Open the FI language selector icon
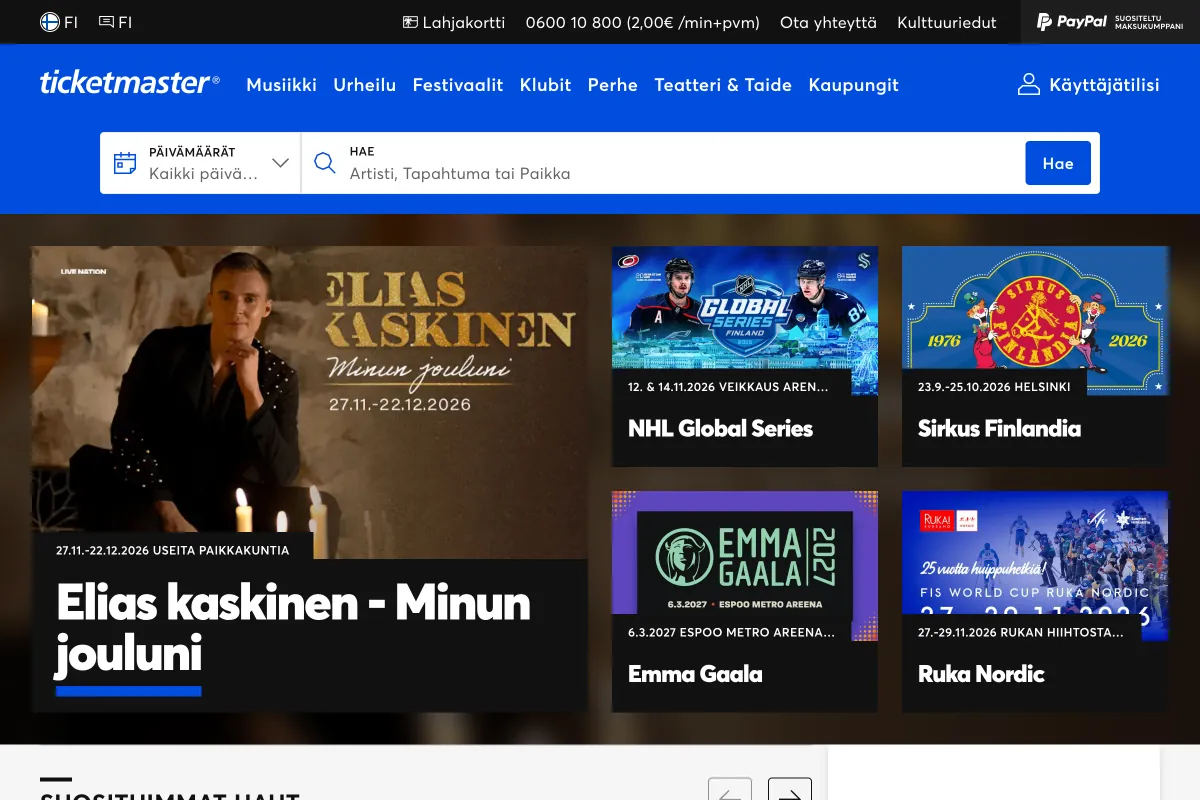Image resolution: width=1200 pixels, height=800 pixels. click(106, 22)
